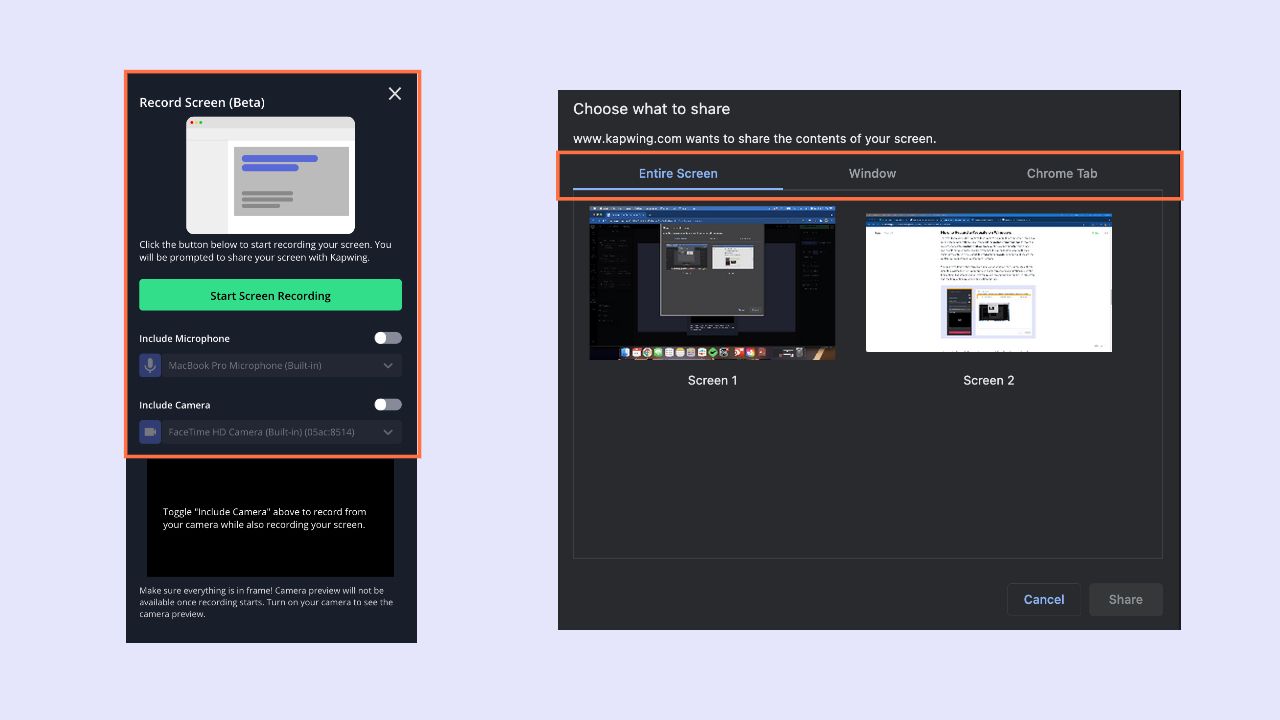Click Cancel in the share dialog
The height and width of the screenshot is (720, 1280).
pos(1043,599)
